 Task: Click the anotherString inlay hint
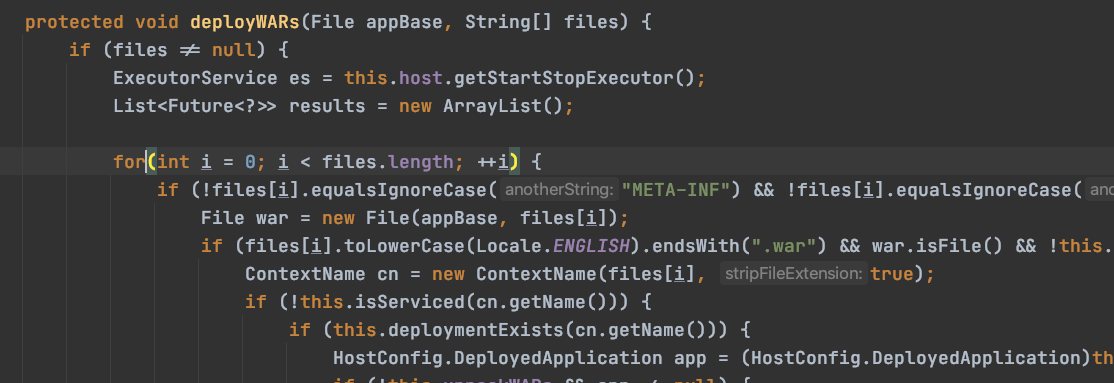pos(558,190)
